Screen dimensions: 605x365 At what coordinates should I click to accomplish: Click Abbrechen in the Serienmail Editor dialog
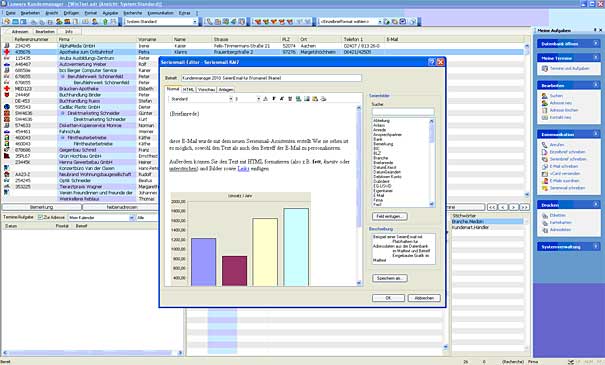pos(424,298)
